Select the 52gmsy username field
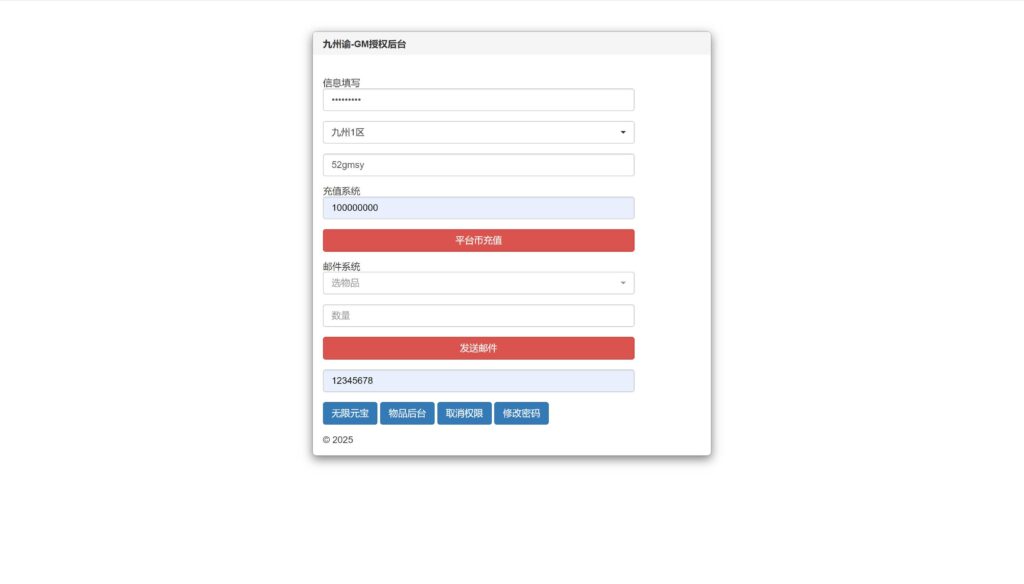Screen dimensions: 1024x584 pyautogui.click(x=477, y=164)
